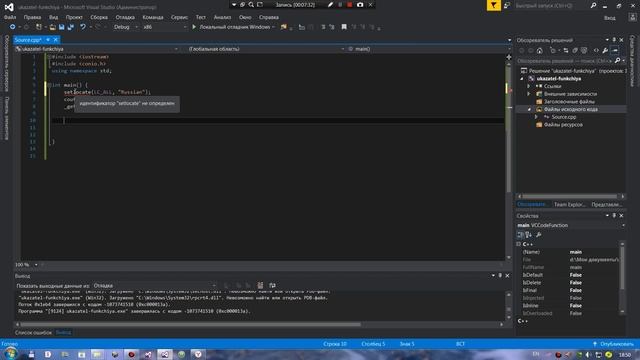Open the ukazatel-funkchiya project scope dropdown
The image size is (640, 360).
97,49
